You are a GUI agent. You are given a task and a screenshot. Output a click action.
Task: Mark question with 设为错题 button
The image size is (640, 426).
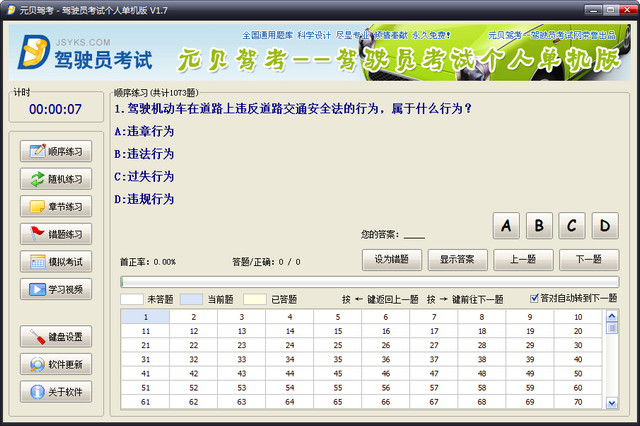391,260
